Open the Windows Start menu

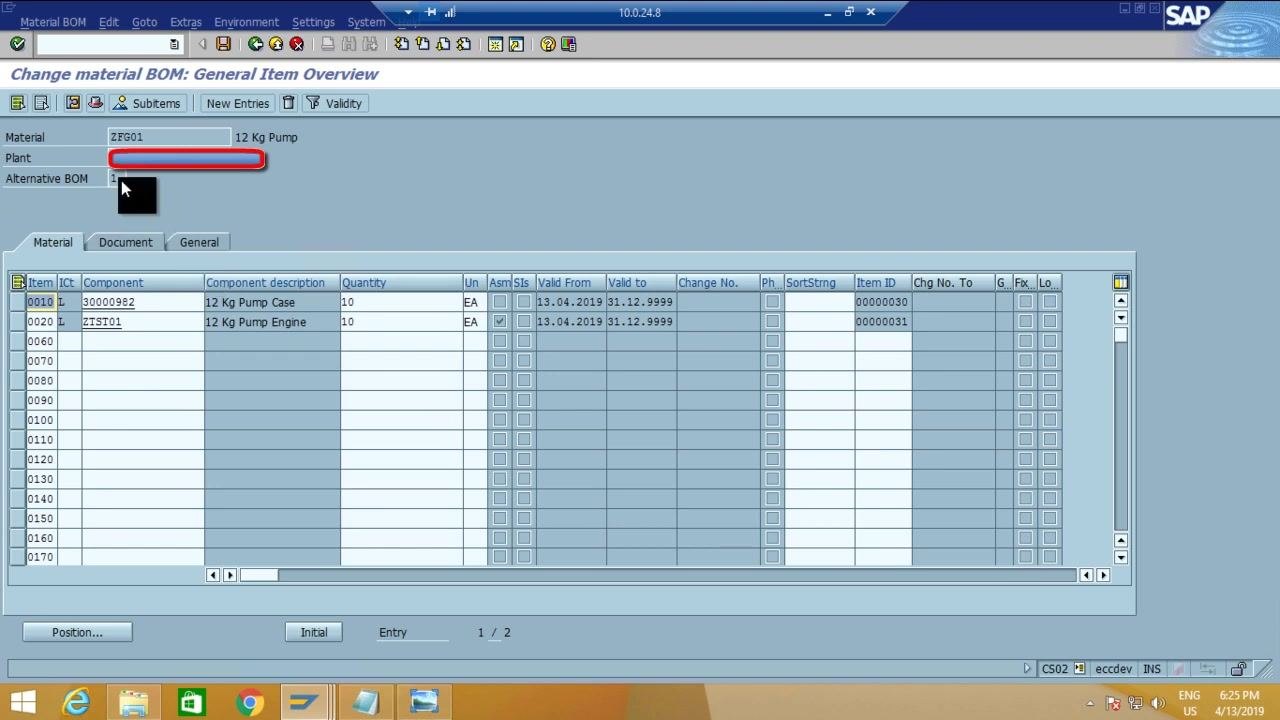22,702
